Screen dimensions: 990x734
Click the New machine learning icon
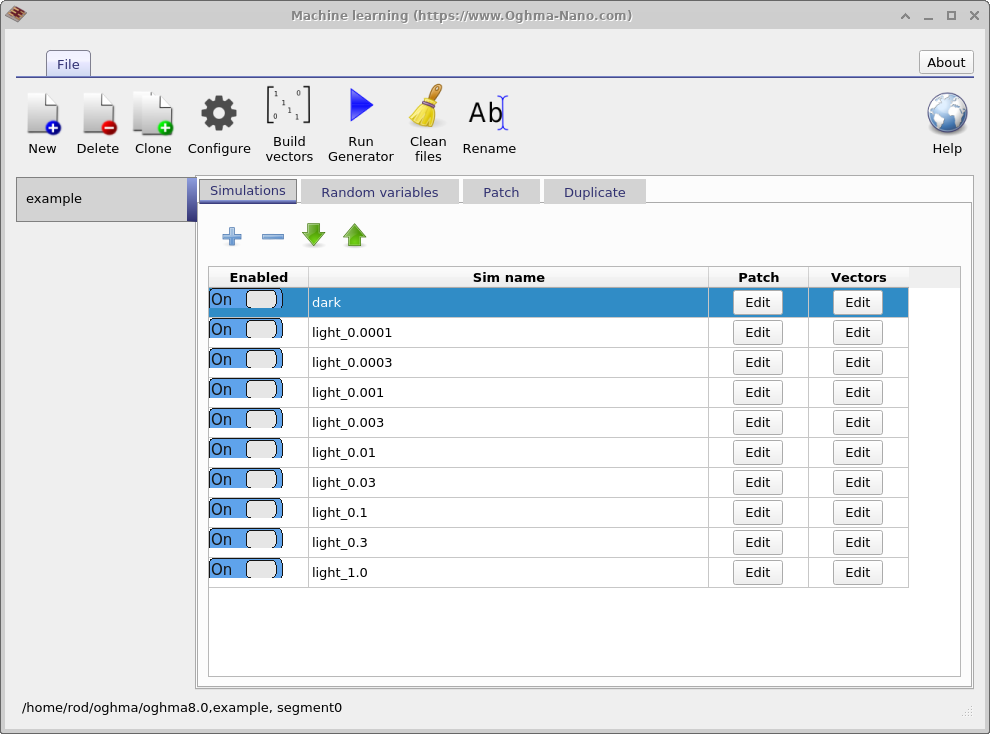pyautogui.click(x=43, y=114)
